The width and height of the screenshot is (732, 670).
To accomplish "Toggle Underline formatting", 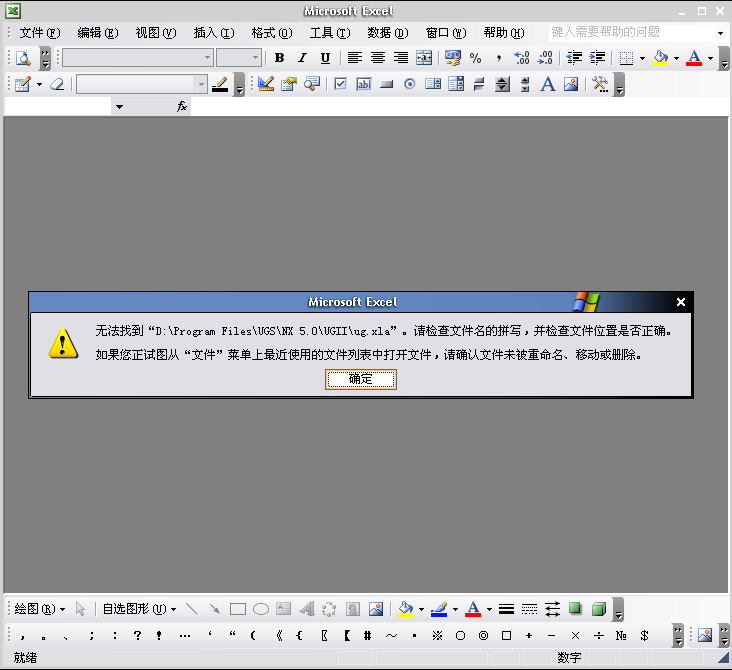I will tap(325, 58).
